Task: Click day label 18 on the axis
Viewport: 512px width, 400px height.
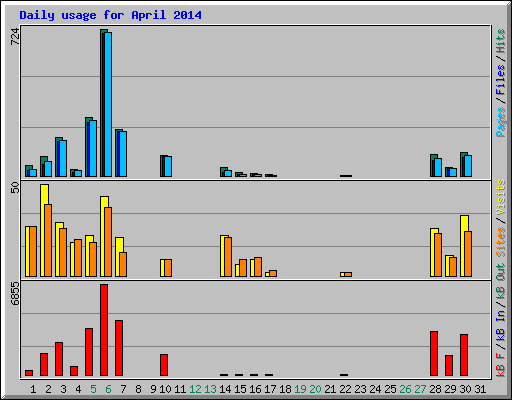Action: point(285,389)
